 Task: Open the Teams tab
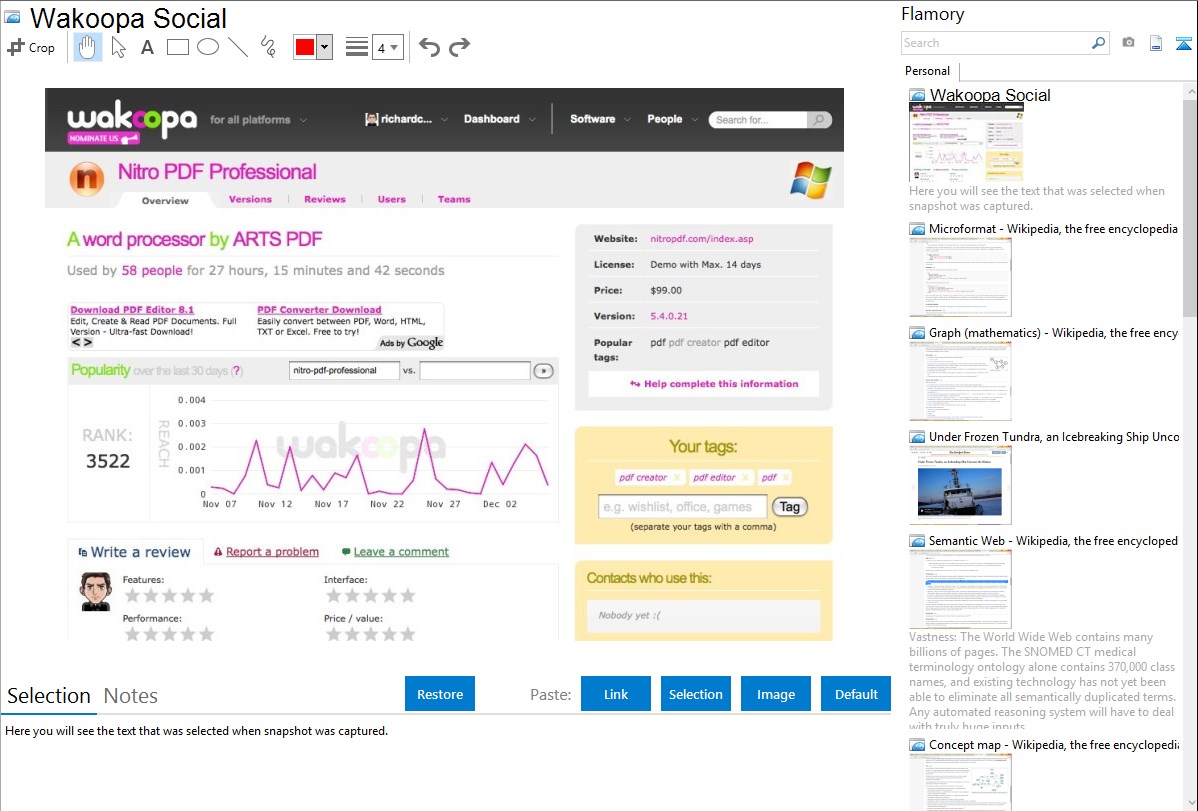[x=454, y=199]
